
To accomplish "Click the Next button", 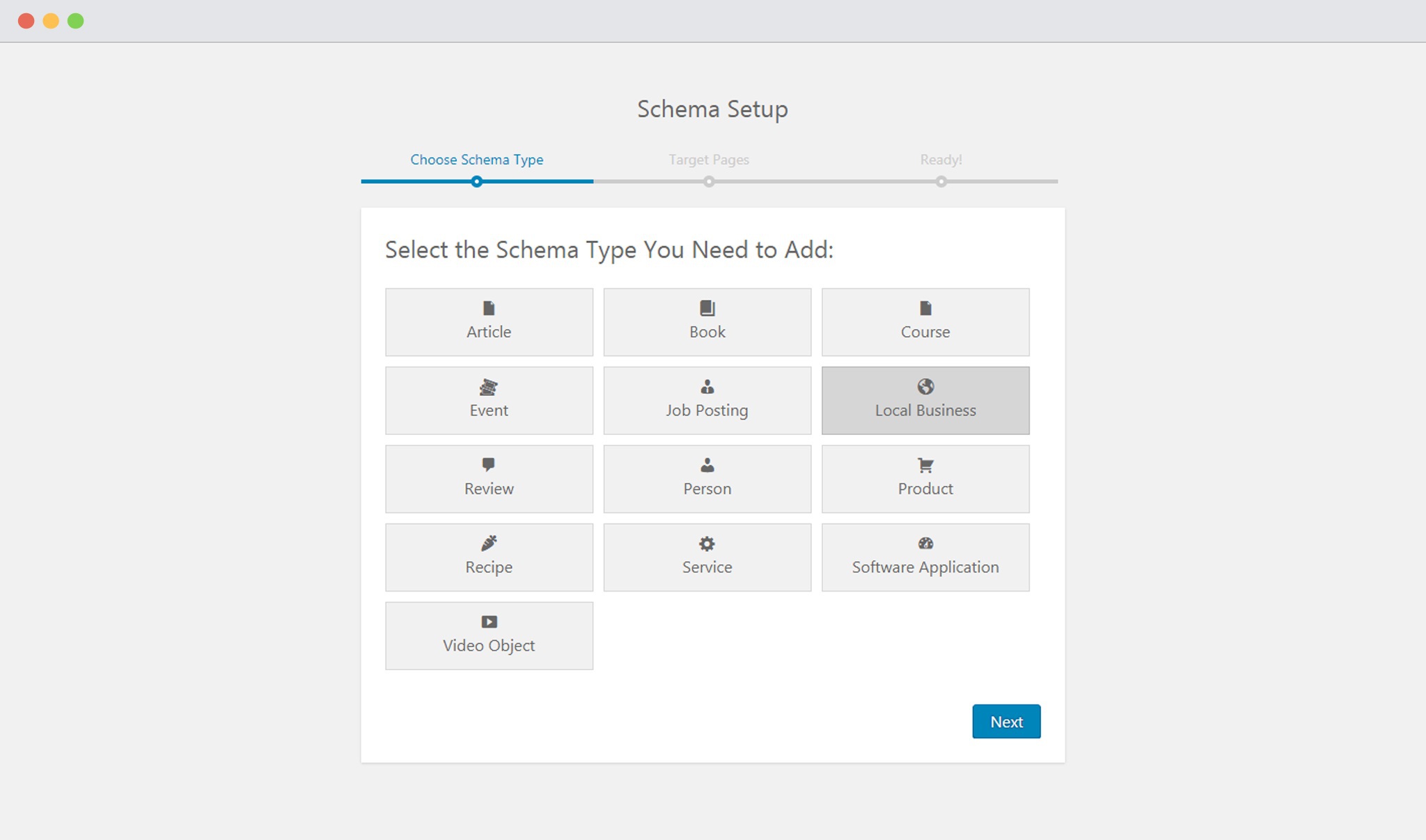I will [x=1005, y=722].
